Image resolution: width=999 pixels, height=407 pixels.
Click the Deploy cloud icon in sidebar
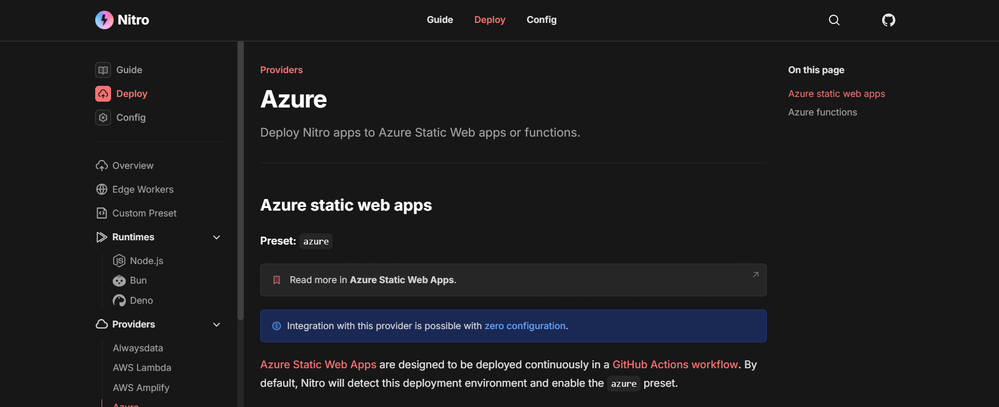coord(103,94)
